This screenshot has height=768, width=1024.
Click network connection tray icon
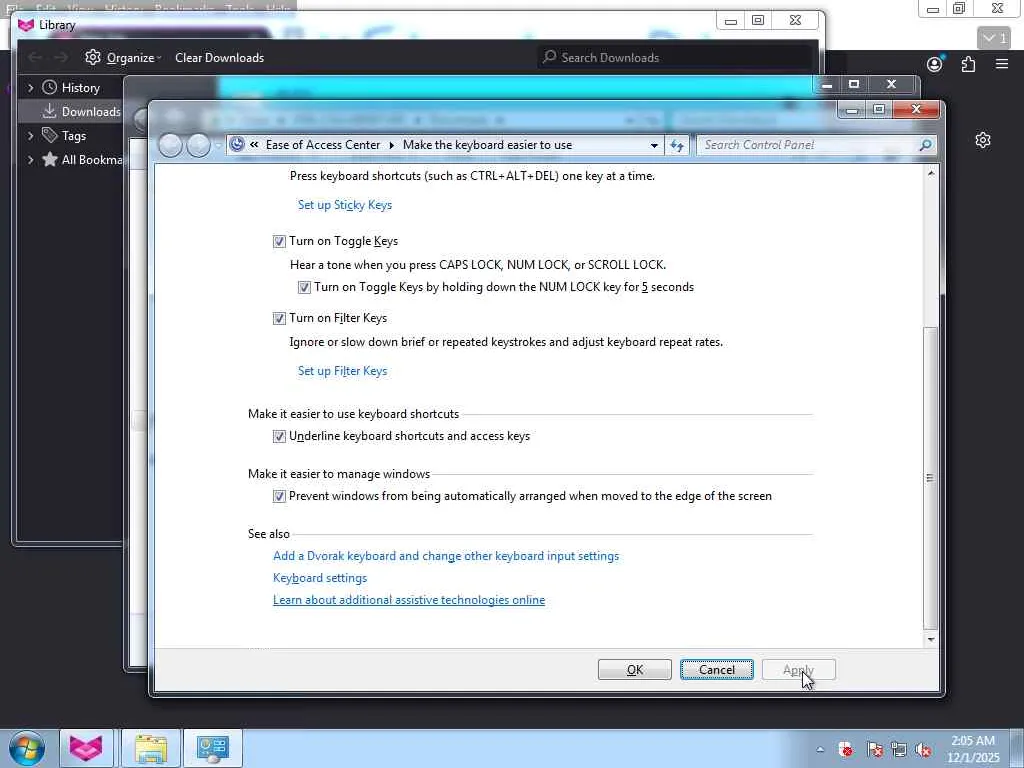coord(899,750)
